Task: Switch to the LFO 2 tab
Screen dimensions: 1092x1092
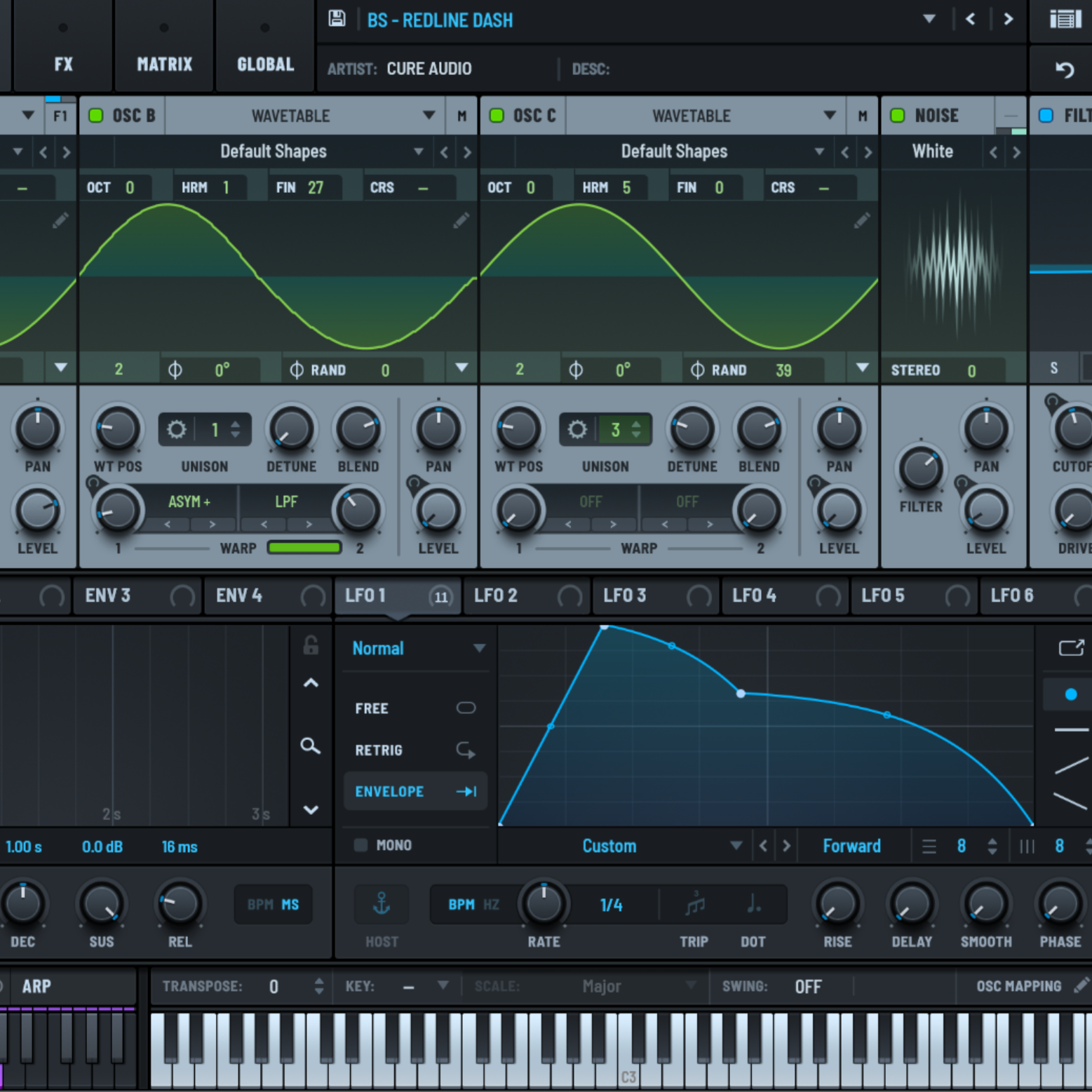Action: point(496,595)
